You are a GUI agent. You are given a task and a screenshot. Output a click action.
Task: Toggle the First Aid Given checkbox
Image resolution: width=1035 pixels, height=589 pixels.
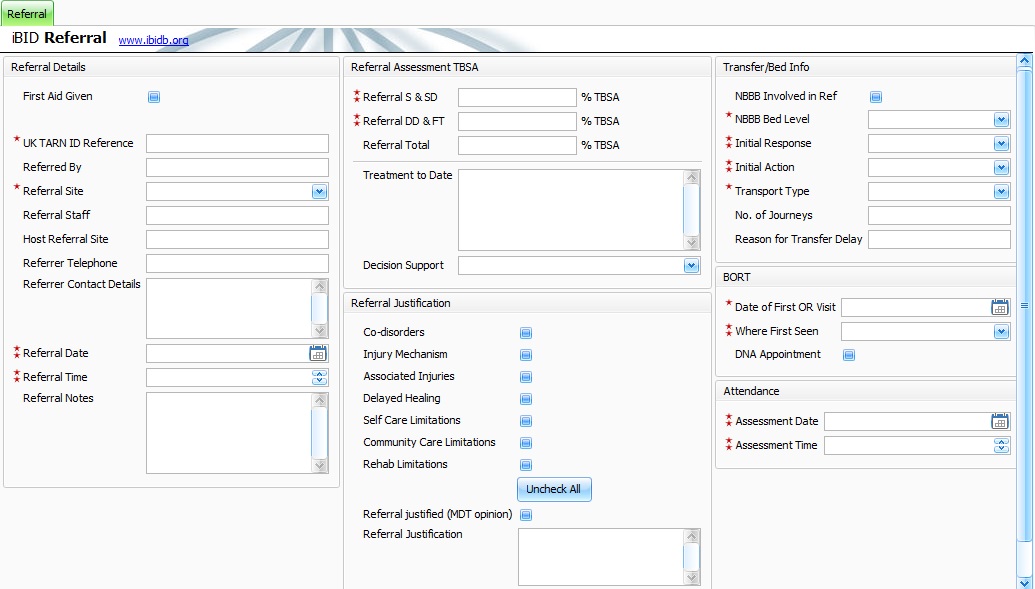(x=154, y=97)
